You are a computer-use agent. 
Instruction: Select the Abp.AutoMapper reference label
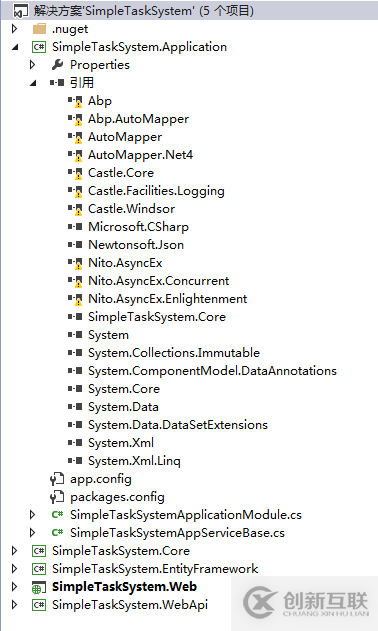pyautogui.click(x=138, y=119)
